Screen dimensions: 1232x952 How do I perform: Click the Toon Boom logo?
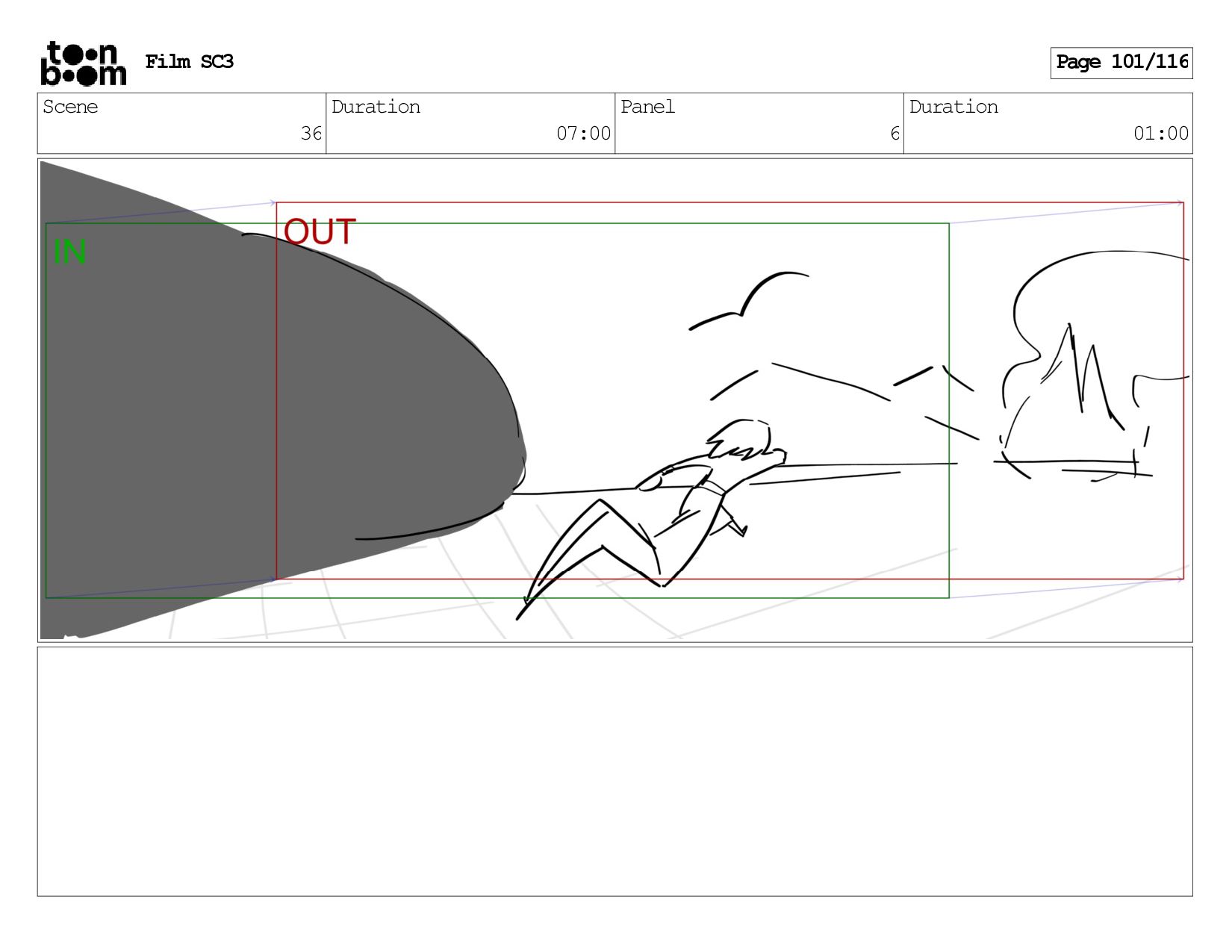(84, 63)
